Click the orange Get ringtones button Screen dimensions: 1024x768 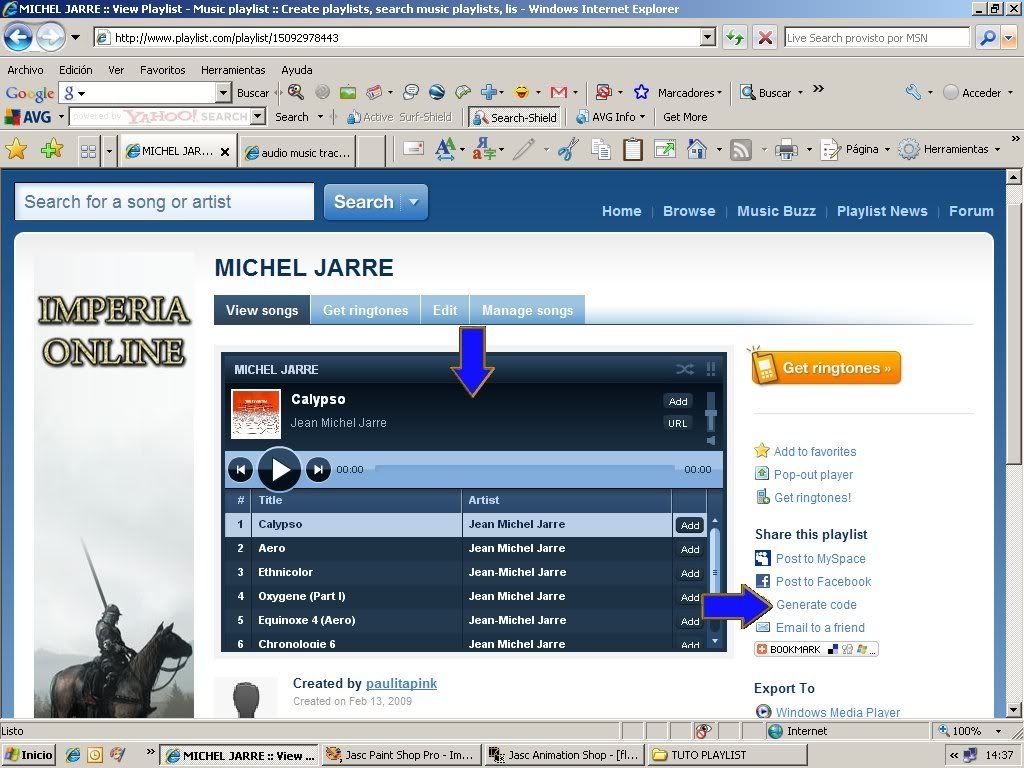826,368
